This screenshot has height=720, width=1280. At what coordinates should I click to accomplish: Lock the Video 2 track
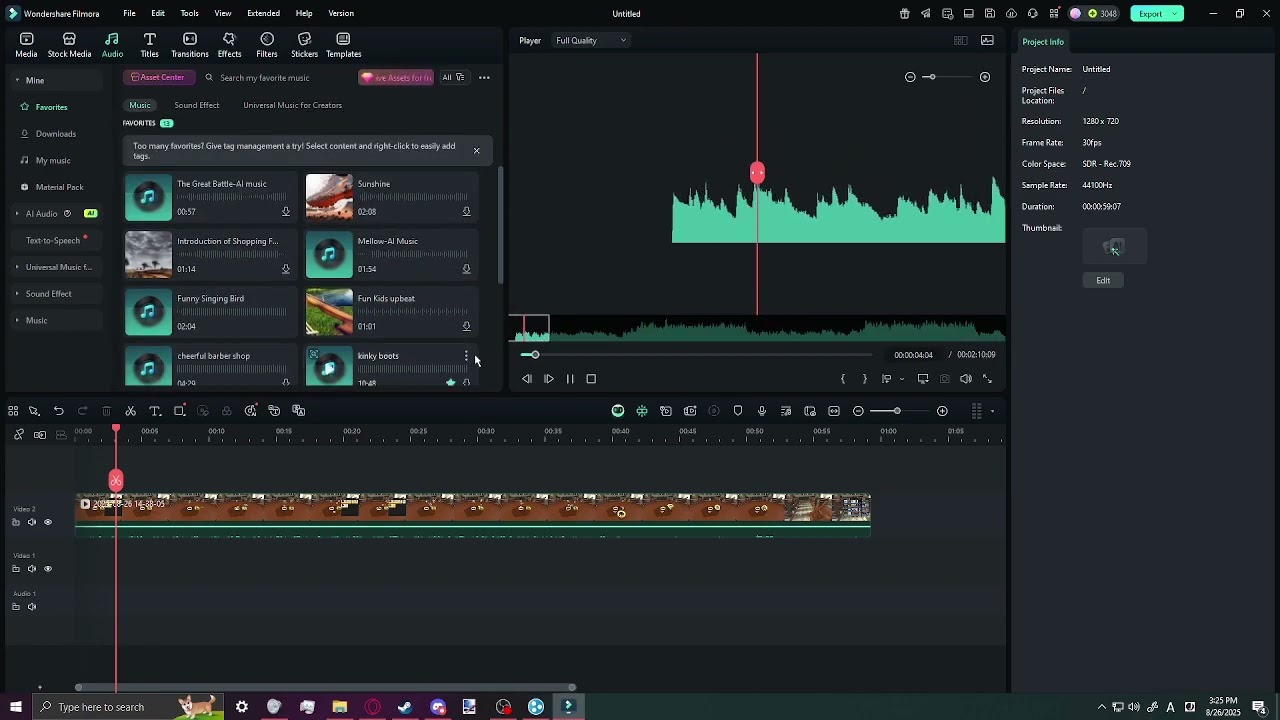pyautogui.click(x=15, y=522)
